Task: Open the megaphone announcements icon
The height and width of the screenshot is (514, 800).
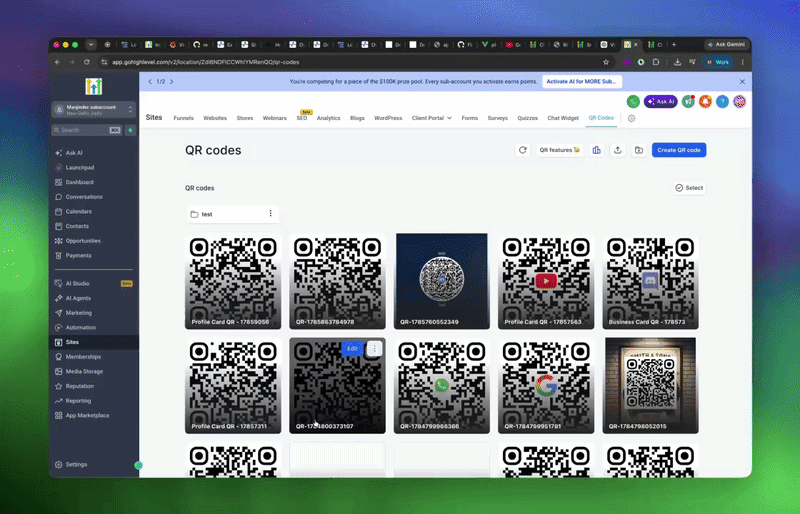Action: point(689,102)
